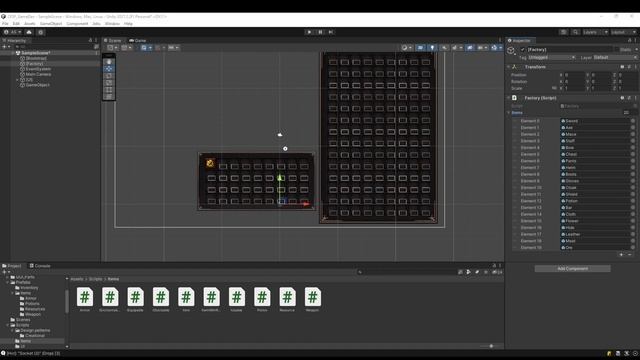Toggle the Factory object active checkbox
The image size is (640, 360).
coord(523,50)
